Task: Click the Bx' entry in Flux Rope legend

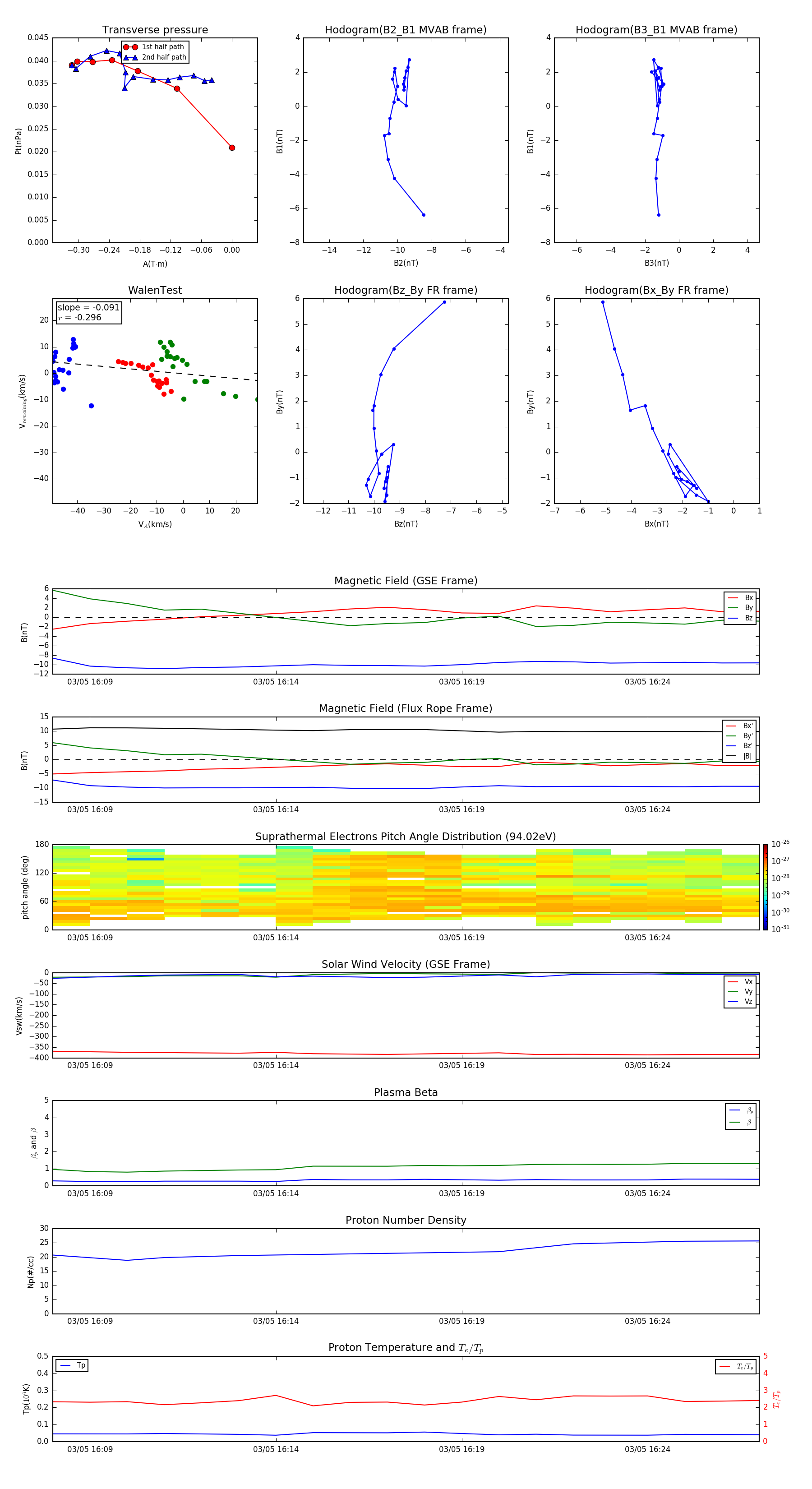Action: (739, 726)
